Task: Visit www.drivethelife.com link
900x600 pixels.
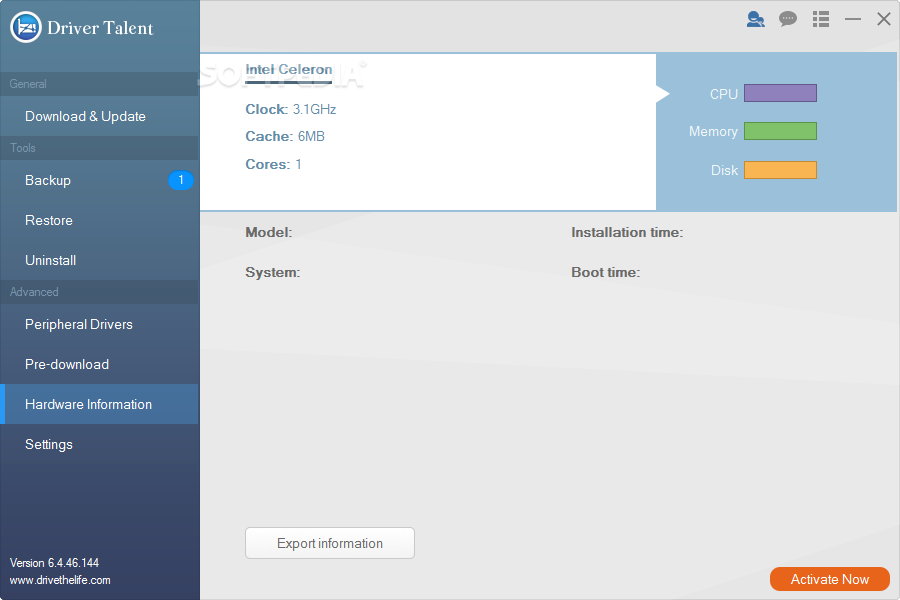Action: point(60,580)
